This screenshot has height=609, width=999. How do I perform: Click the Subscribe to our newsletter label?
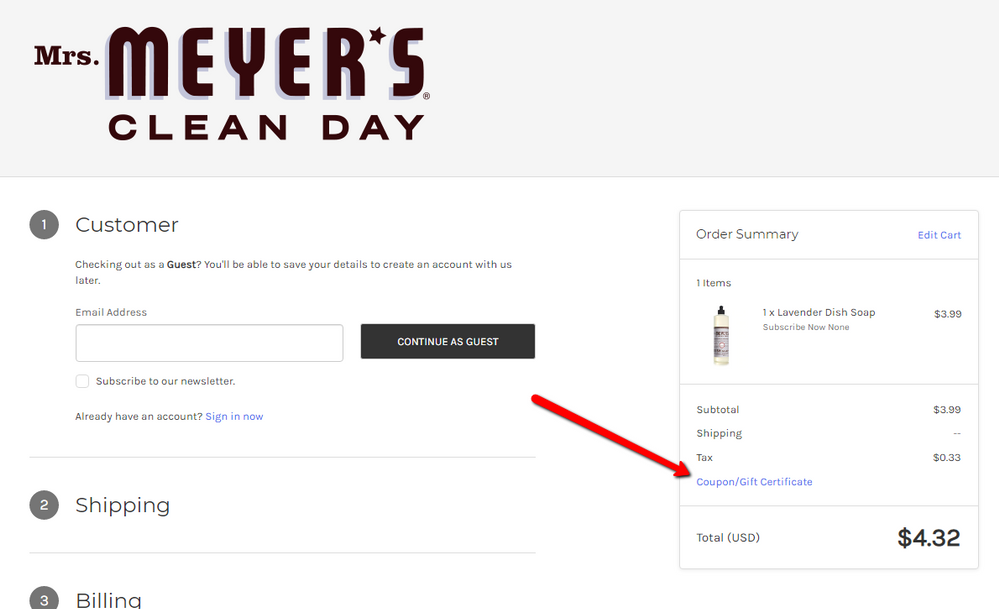tap(166, 381)
